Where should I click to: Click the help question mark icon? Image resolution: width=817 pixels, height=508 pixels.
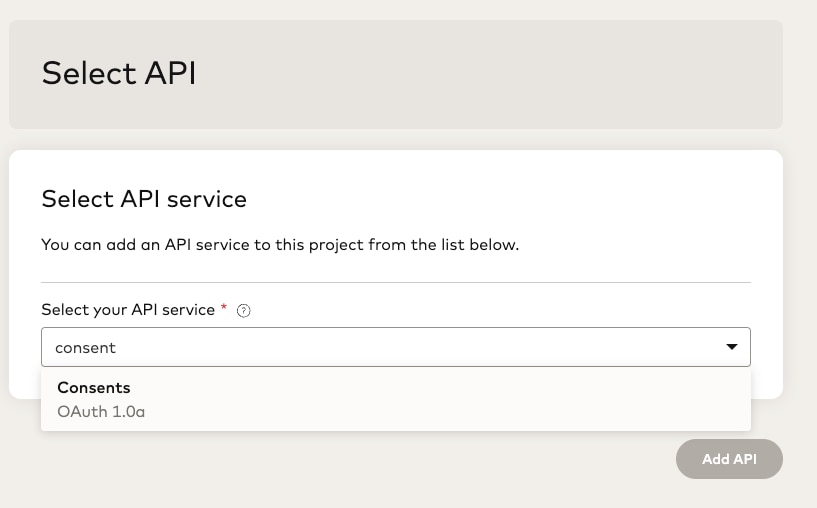tap(243, 311)
